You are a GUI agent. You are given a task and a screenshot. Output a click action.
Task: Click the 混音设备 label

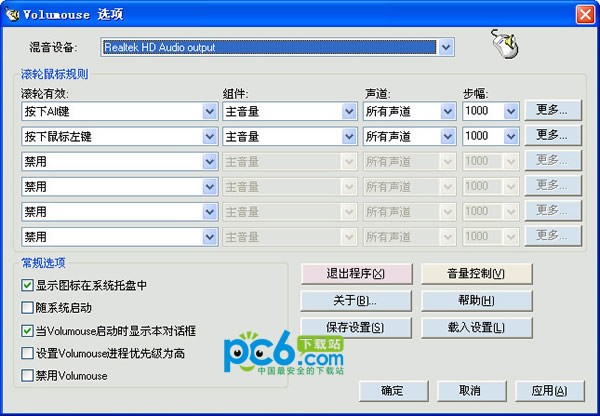(x=53, y=47)
